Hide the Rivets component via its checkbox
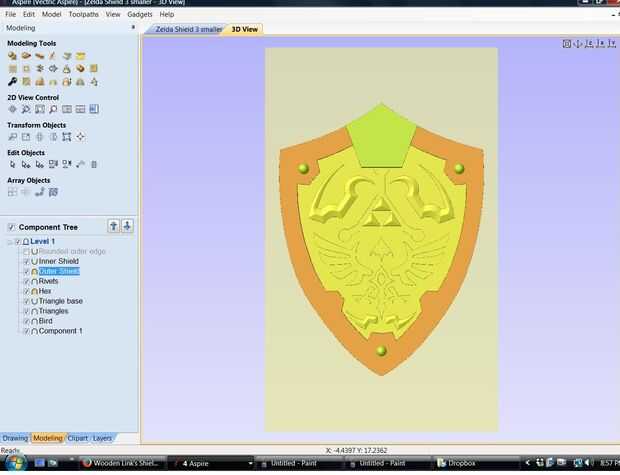Image resolution: width=620 pixels, height=475 pixels. [x=26, y=281]
